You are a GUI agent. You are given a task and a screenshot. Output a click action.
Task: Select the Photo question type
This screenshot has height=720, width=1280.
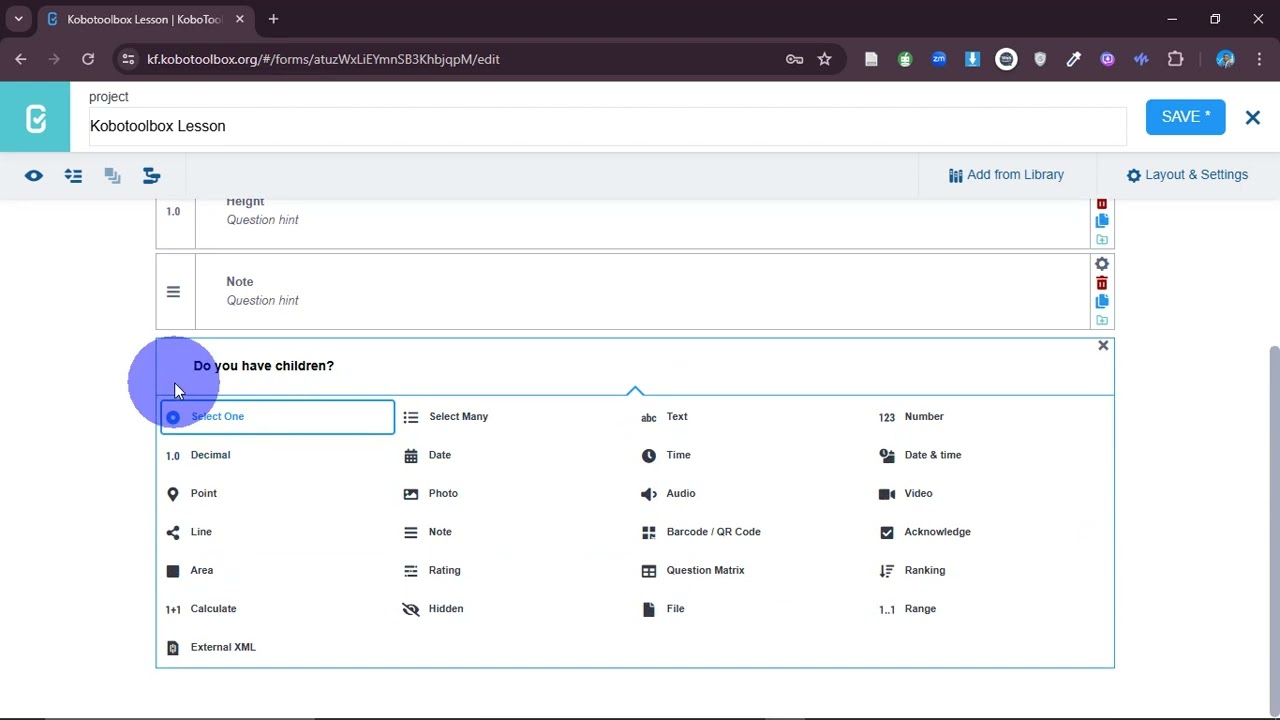tap(431, 494)
